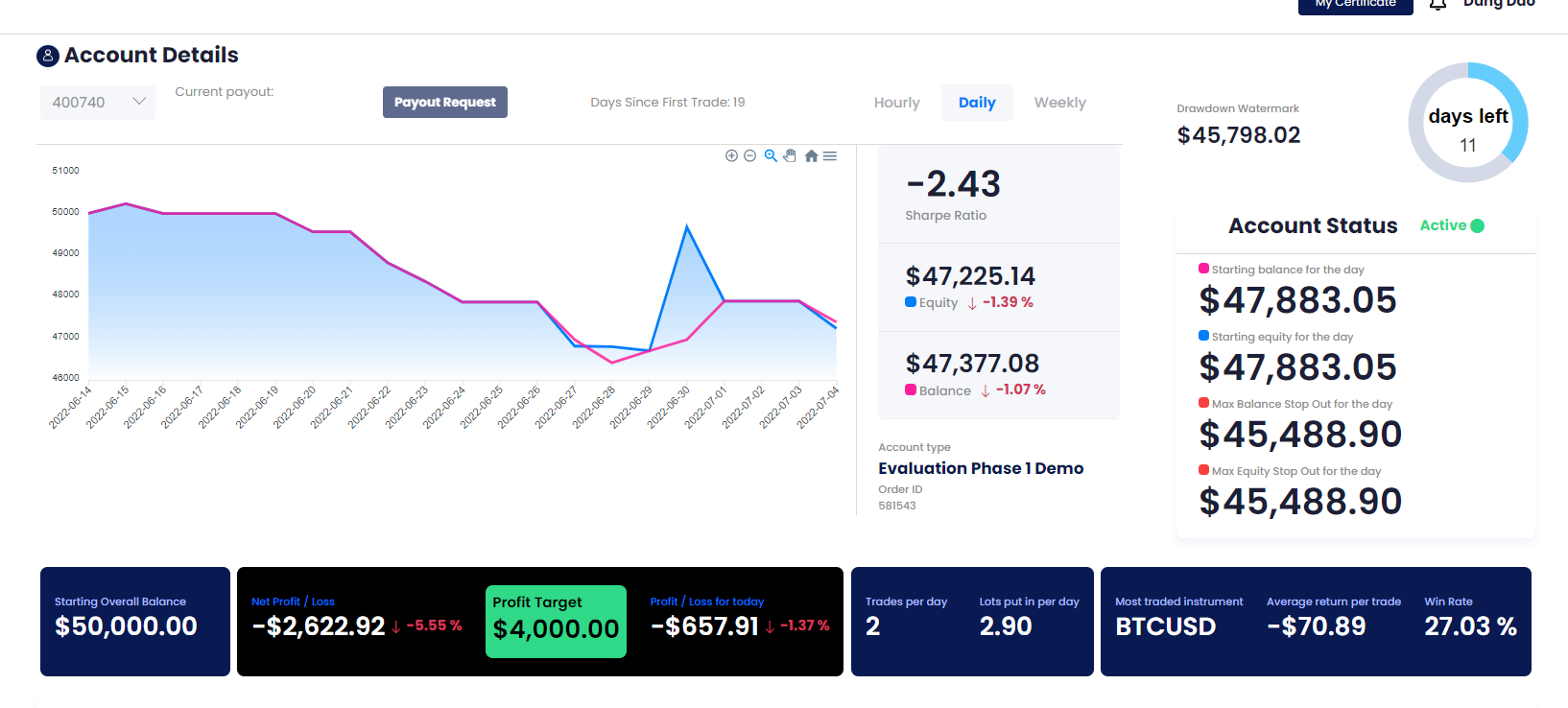Open the 400740 account dropdown
Viewport: 1568px width, 708px height.
[x=97, y=102]
